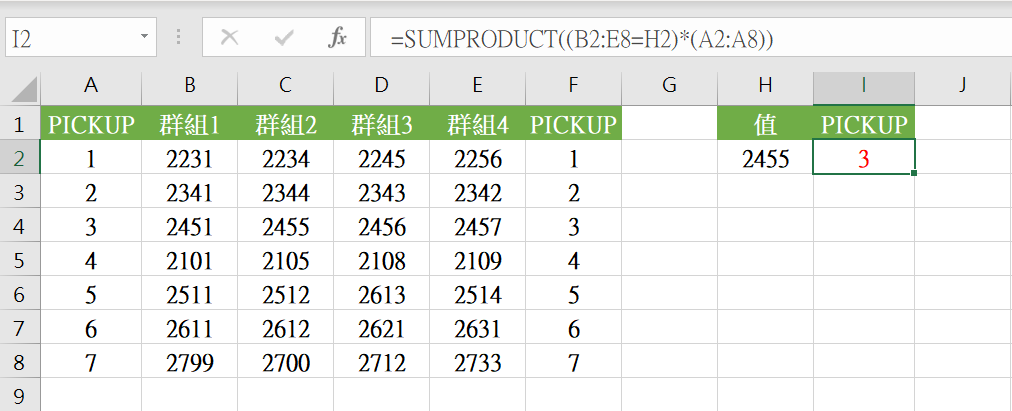Open Insert Function fx dialog

pos(338,38)
